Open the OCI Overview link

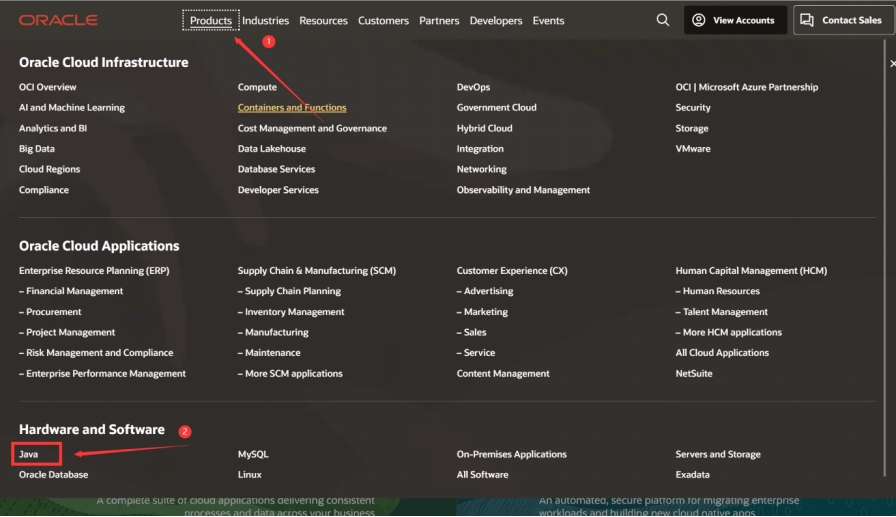pyautogui.click(x=47, y=87)
